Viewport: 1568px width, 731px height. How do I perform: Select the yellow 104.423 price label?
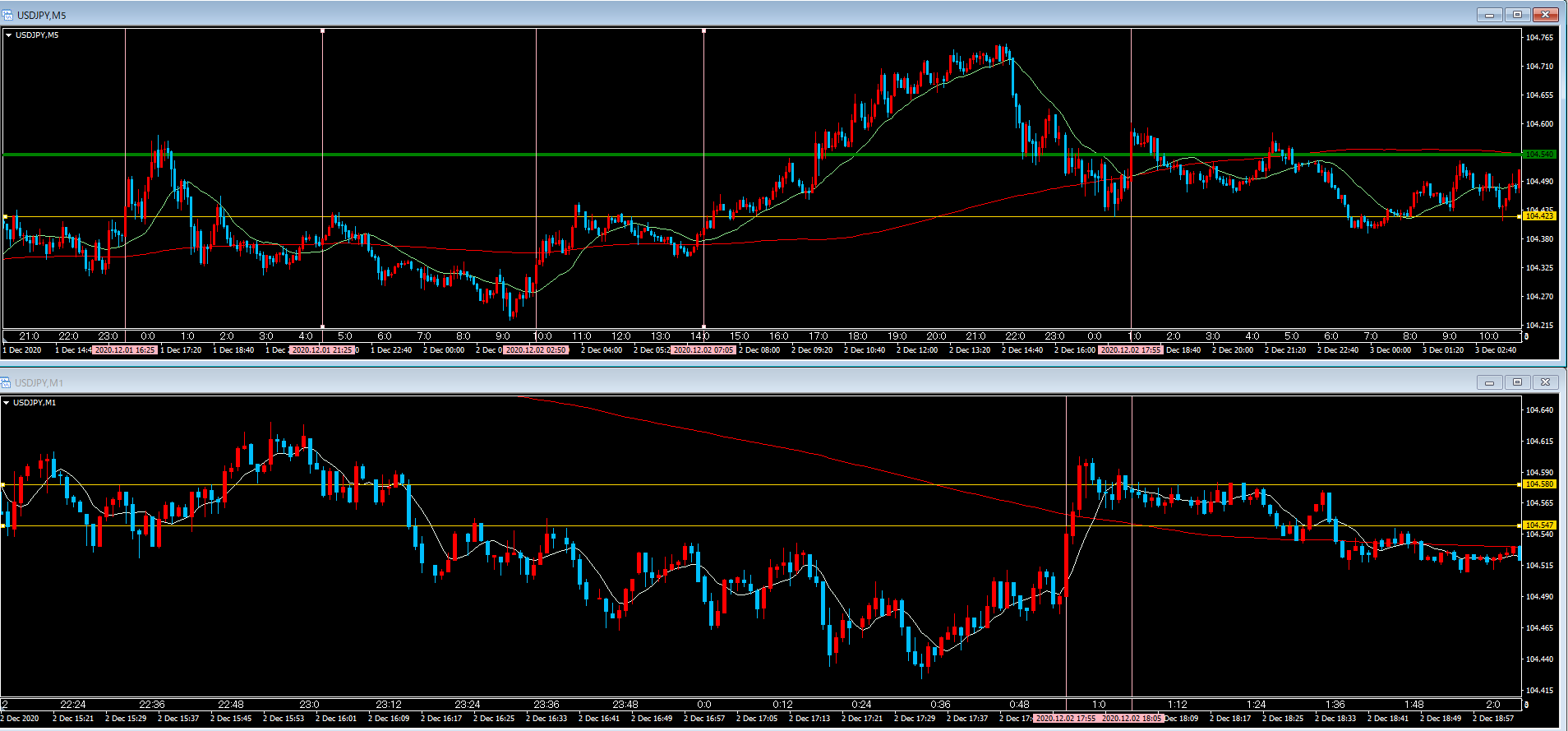(1539, 216)
